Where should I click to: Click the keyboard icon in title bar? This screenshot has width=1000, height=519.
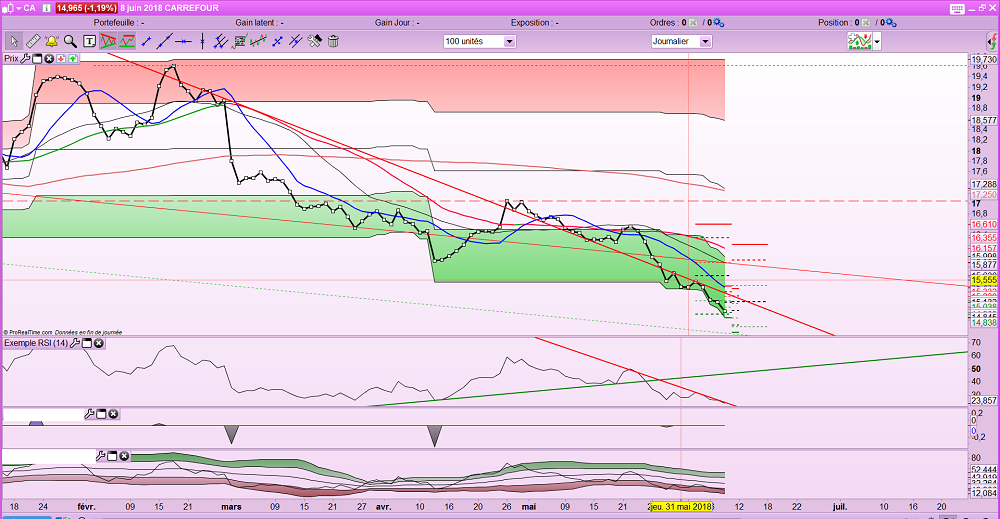pos(957,8)
